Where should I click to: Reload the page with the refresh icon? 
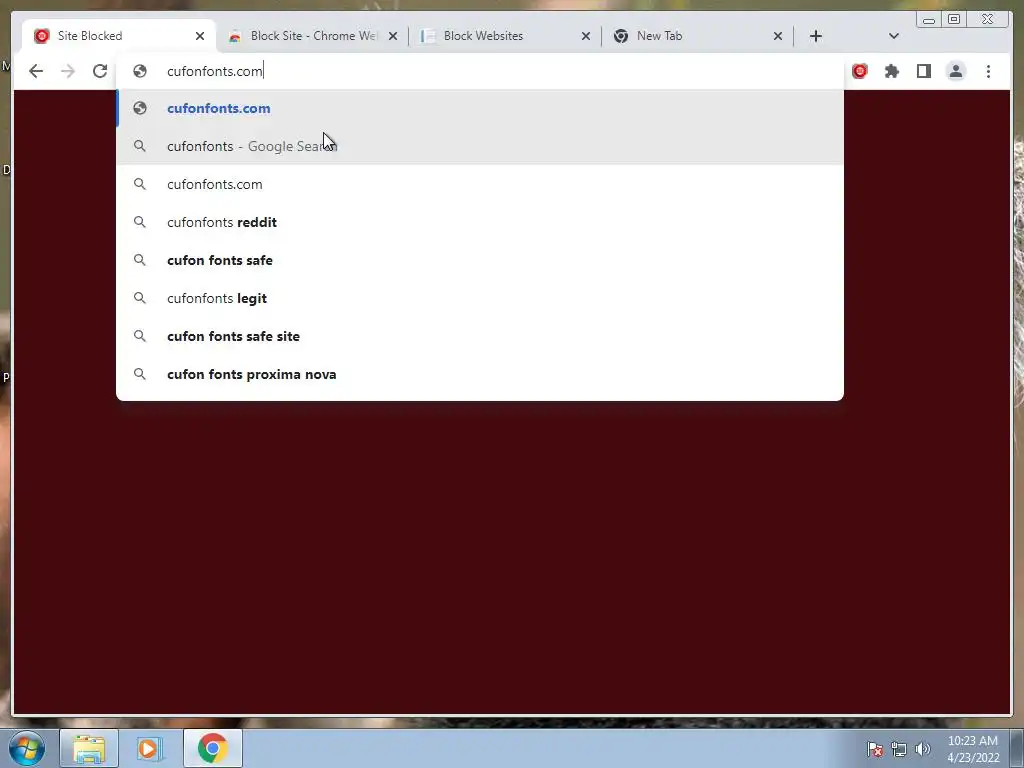[x=100, y=71]
